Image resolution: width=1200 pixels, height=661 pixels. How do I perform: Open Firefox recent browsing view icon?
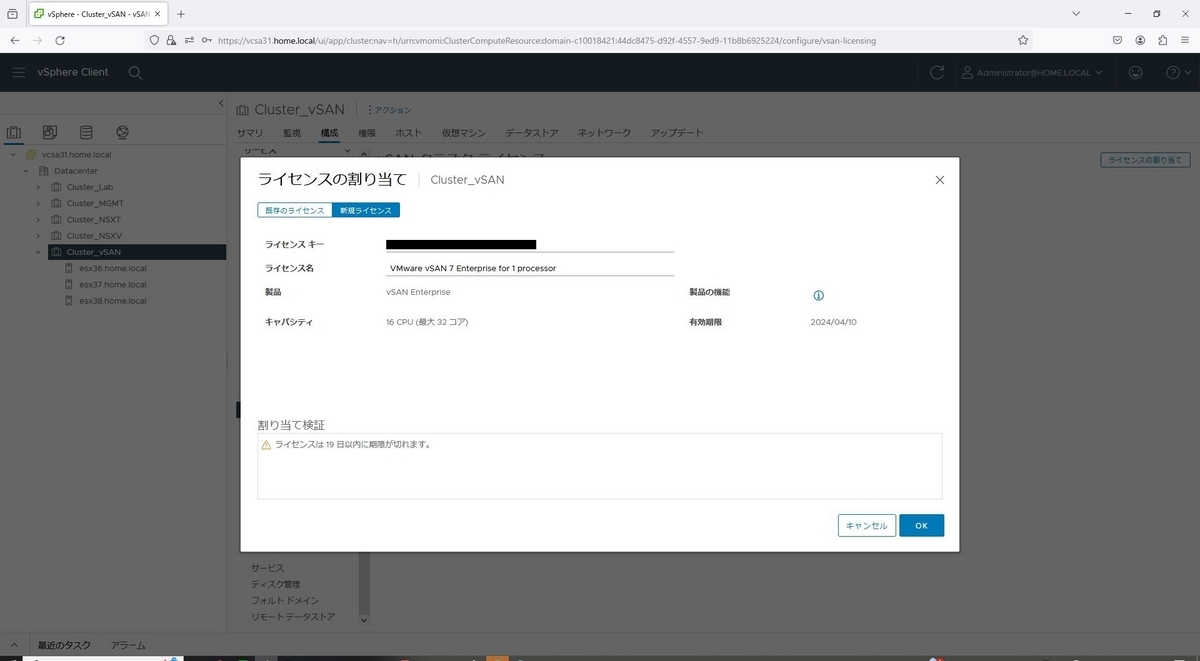tap(12, 14)
